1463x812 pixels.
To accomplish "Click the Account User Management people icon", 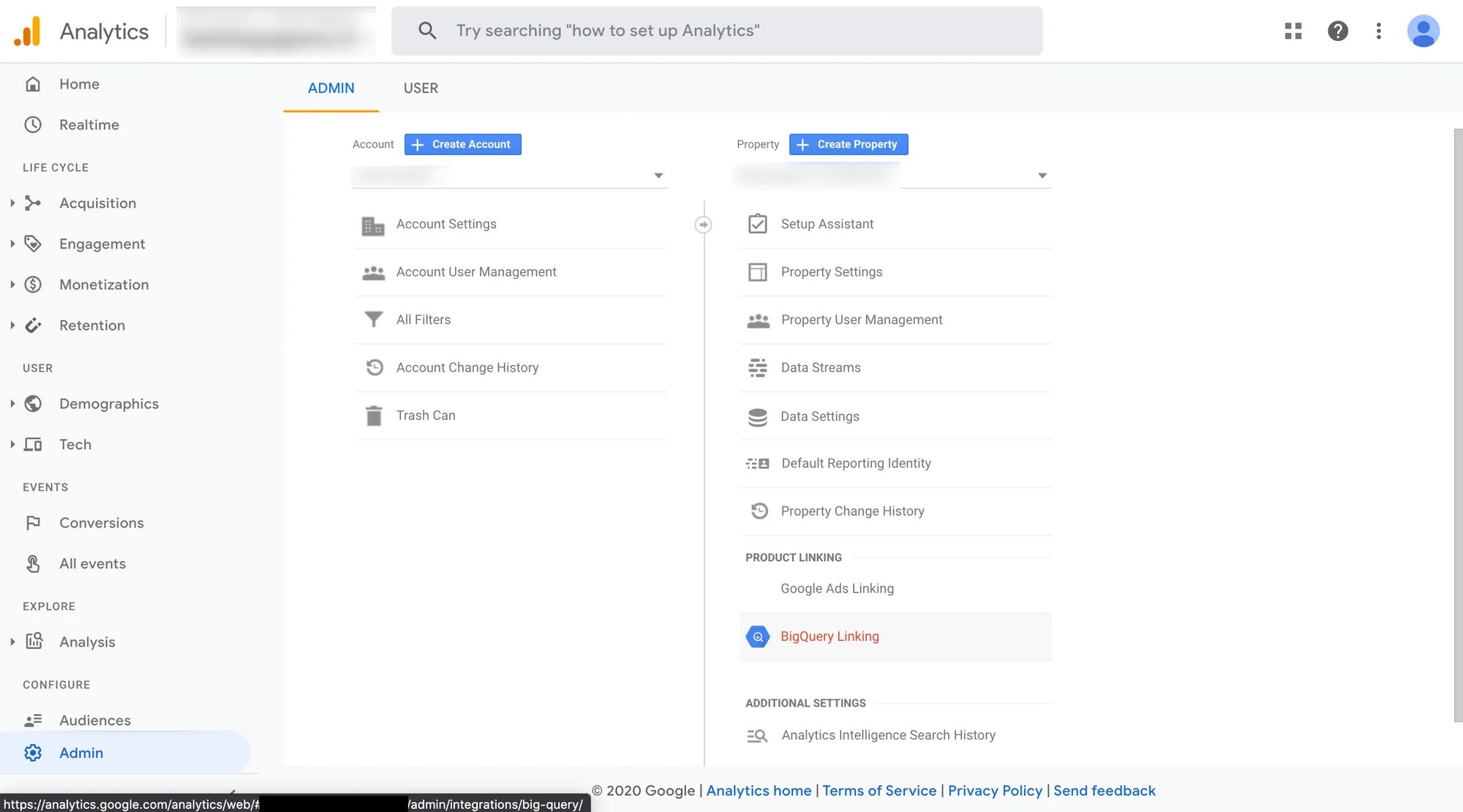I will click(374, 271).
